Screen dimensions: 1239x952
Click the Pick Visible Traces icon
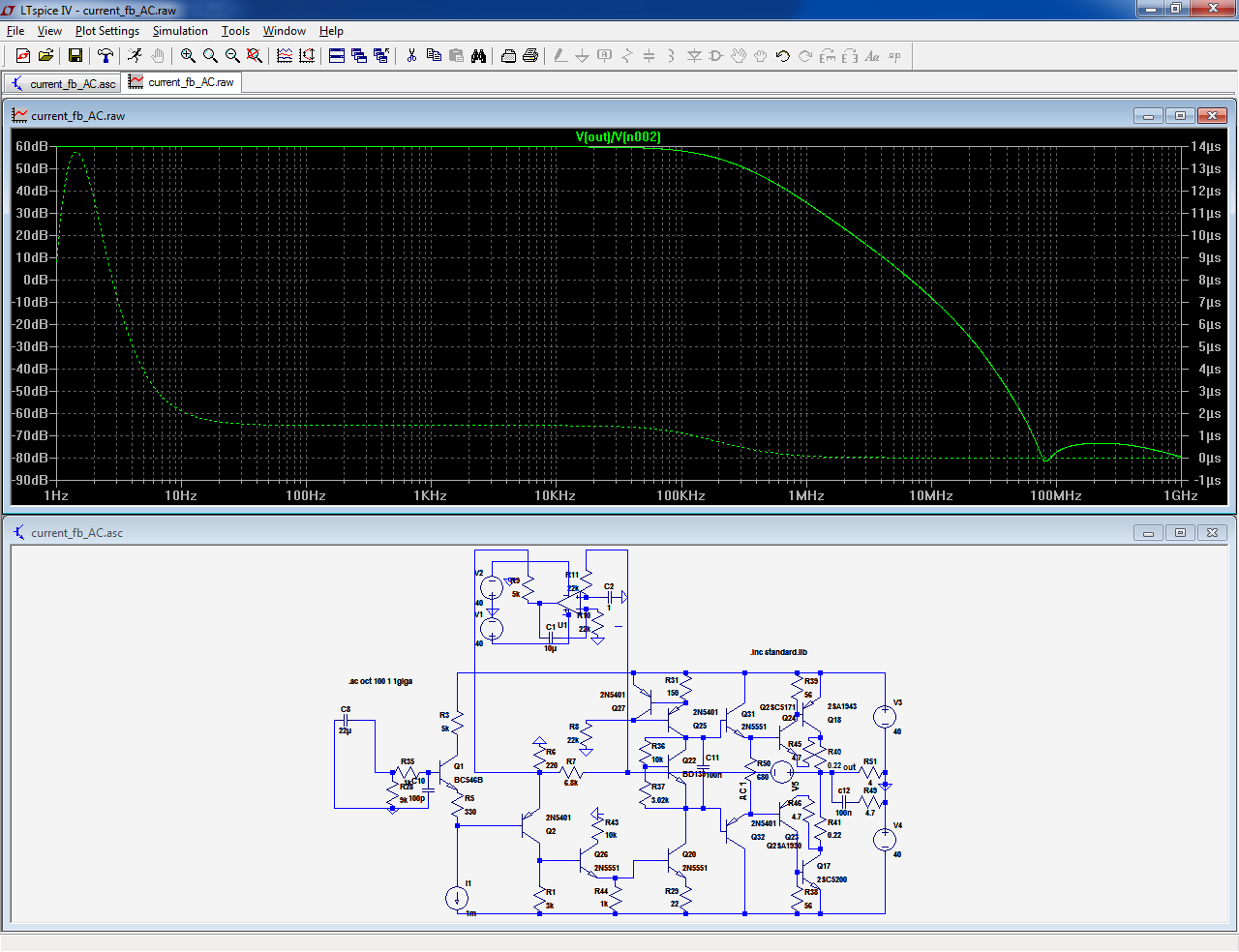click(x=285, y=56)
